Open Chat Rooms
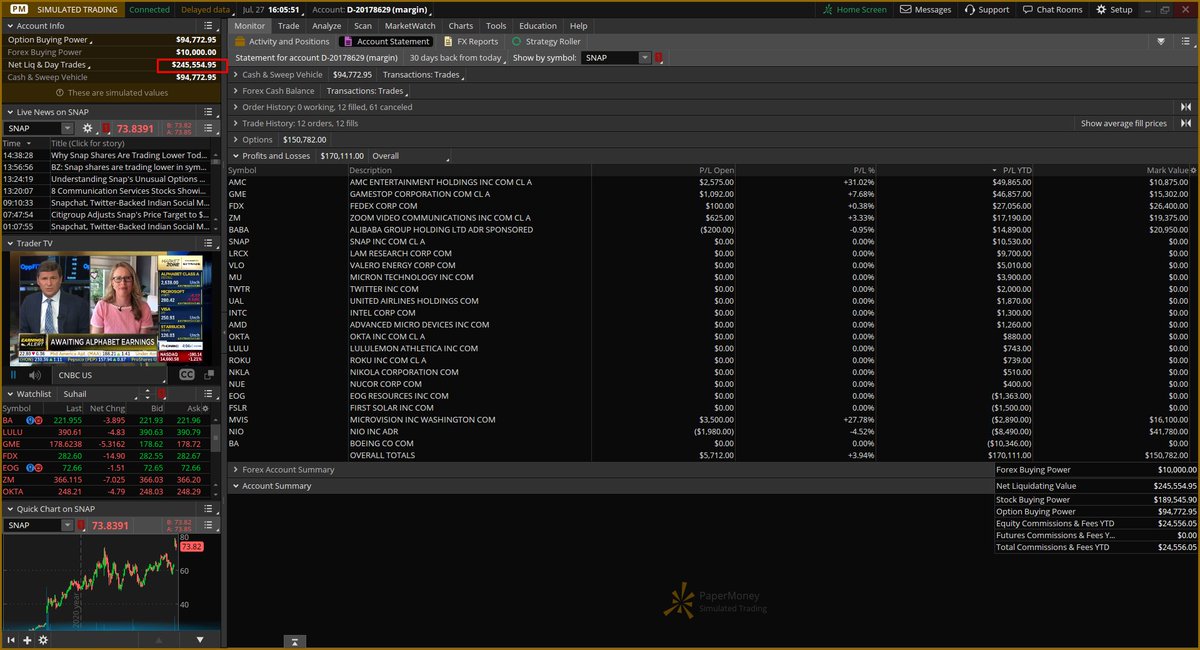 [1051, 9]
